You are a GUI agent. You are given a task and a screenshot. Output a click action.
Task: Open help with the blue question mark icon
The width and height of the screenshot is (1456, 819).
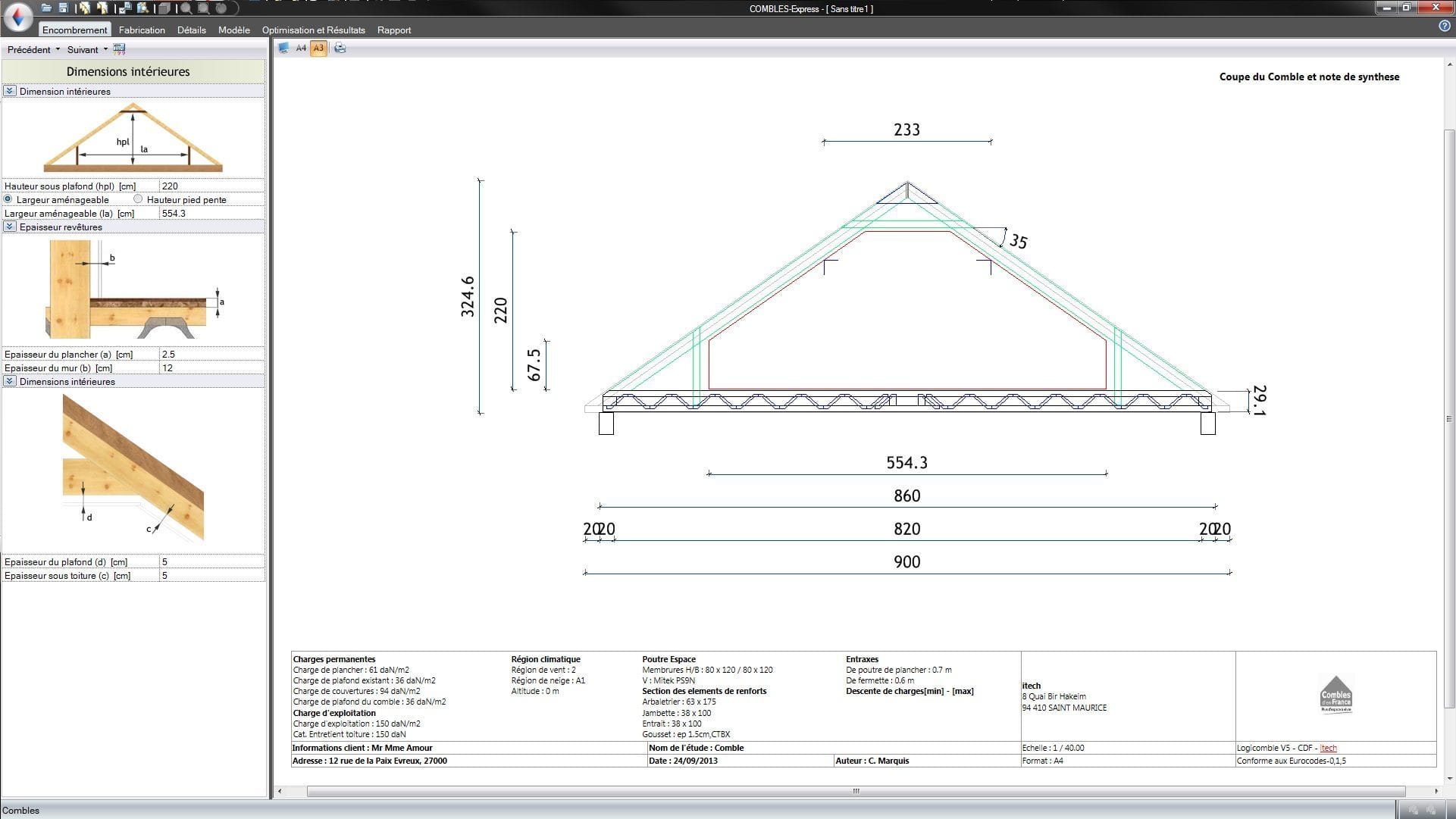click(x=1444, y=26)
